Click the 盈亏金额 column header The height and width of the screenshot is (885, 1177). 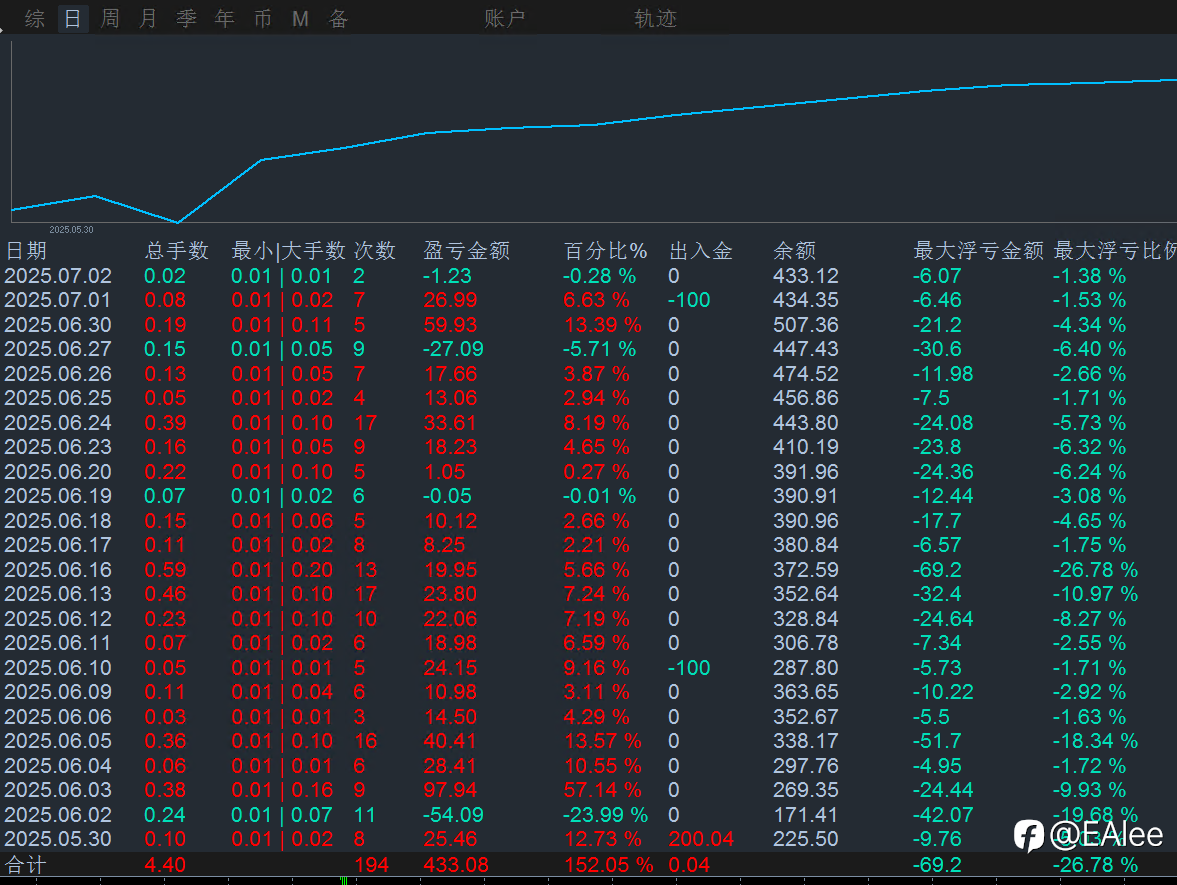tap(467, 250)
